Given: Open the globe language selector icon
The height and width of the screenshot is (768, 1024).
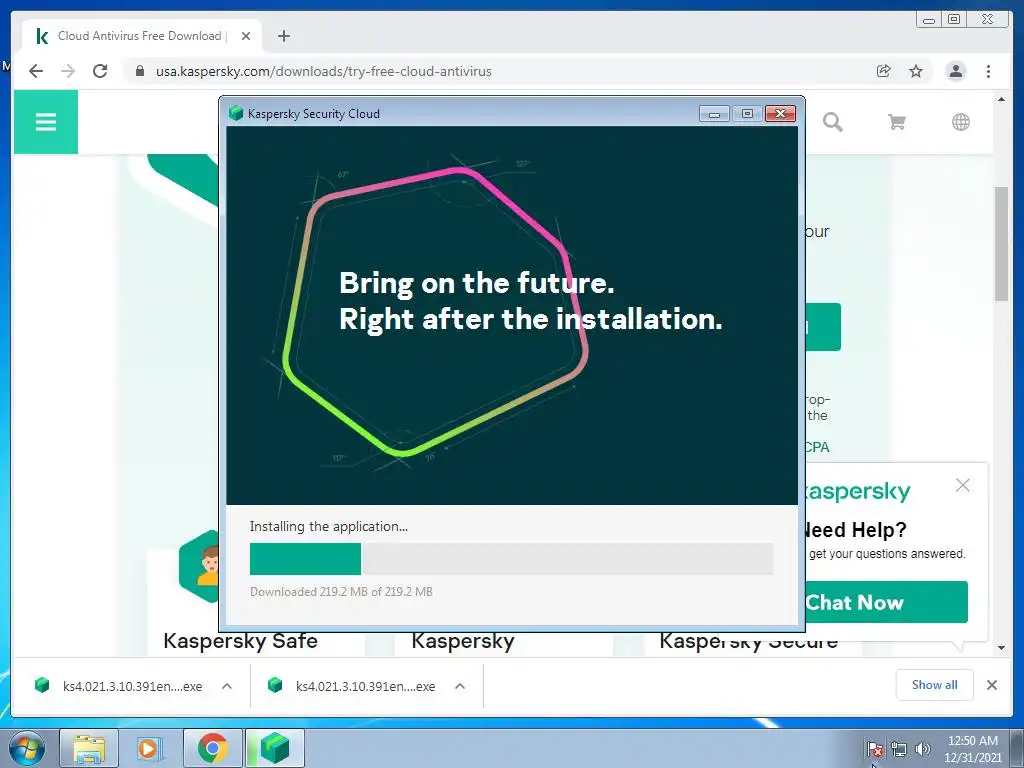Looking at the screenshot, I should click(961, 122).
